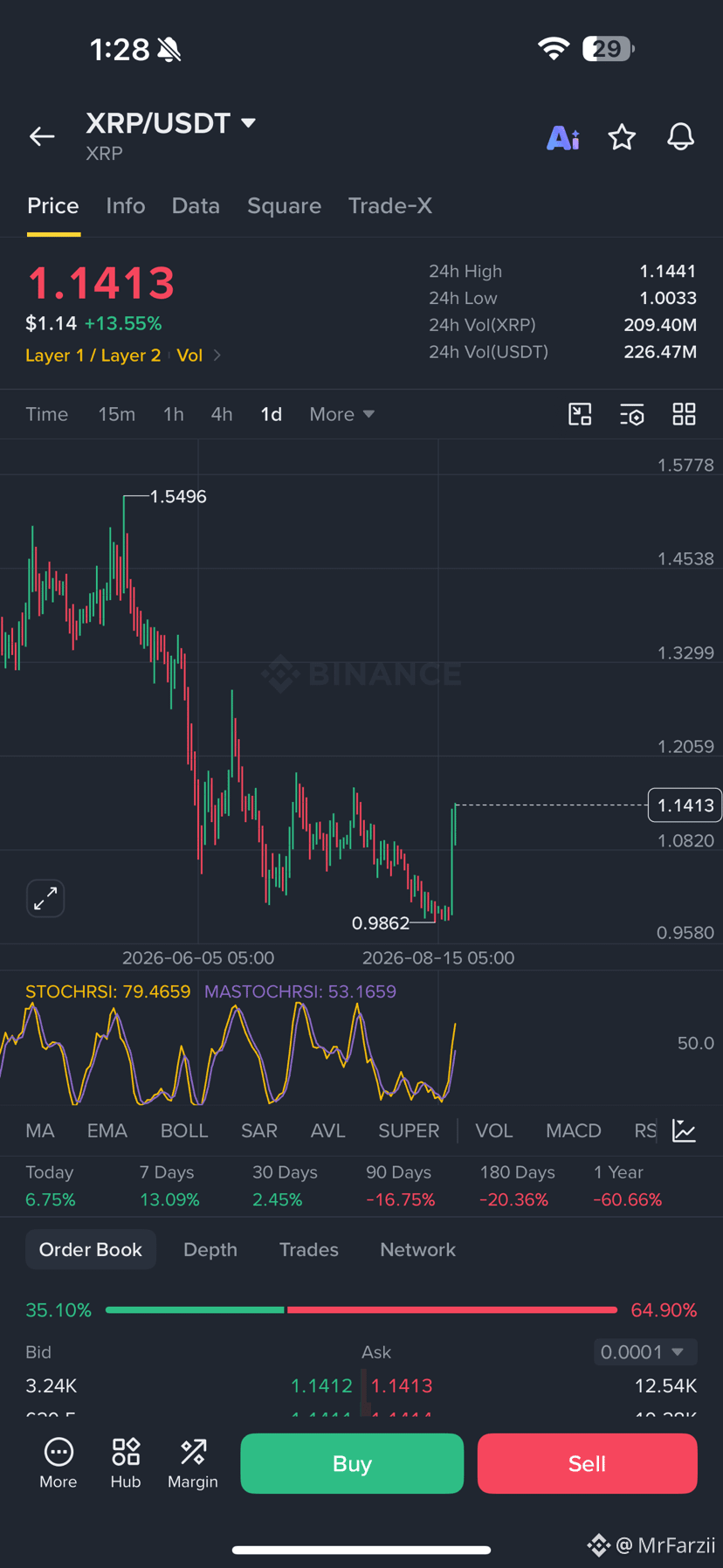
Task: Tap the green Buy button
Action: click(x=352, y=1463)
